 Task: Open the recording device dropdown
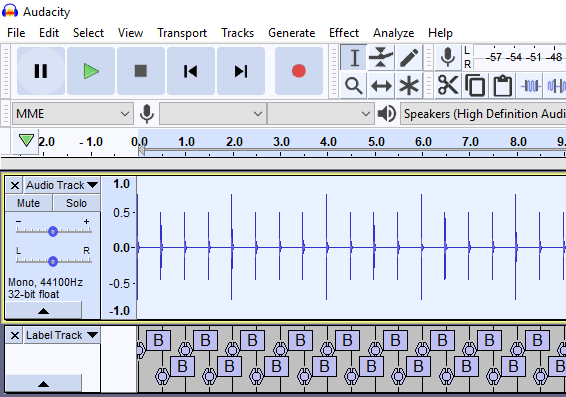[x=213, y=114]
